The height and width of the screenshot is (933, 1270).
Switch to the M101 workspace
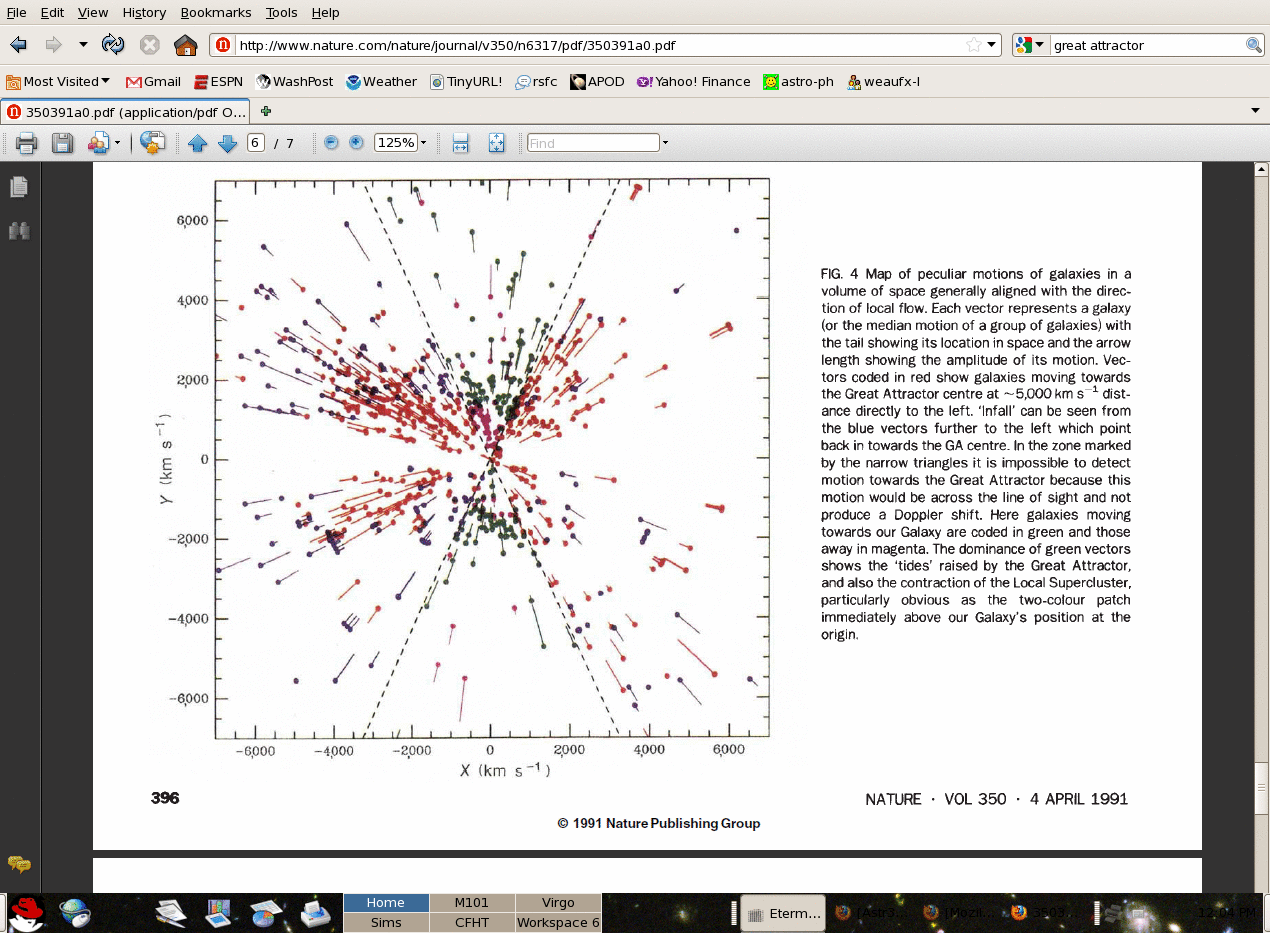(x=472, y=903)
